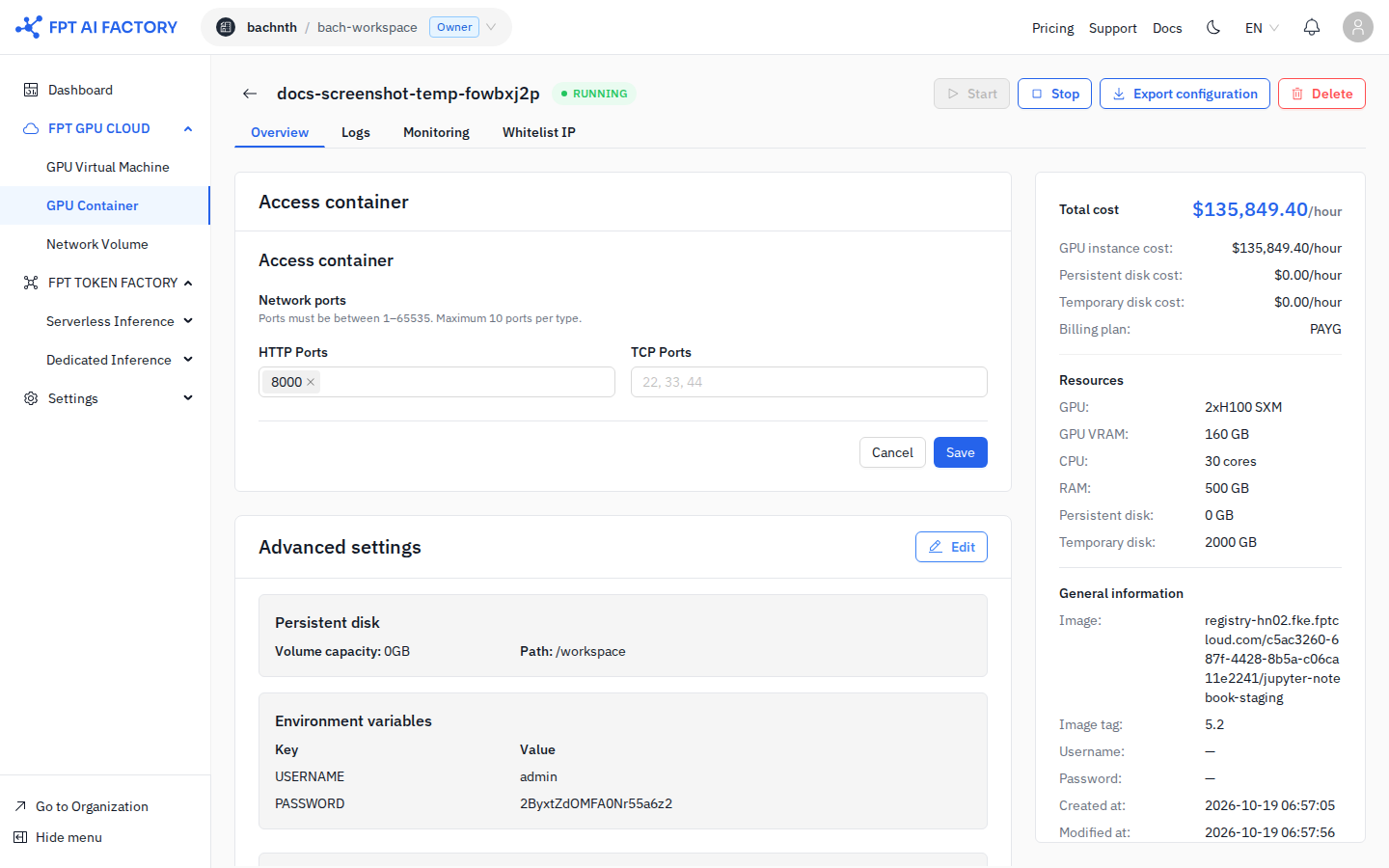Focus the HTTP Ports input field
The height and width of the screenshot is (868, 1389).
point(437,382)
